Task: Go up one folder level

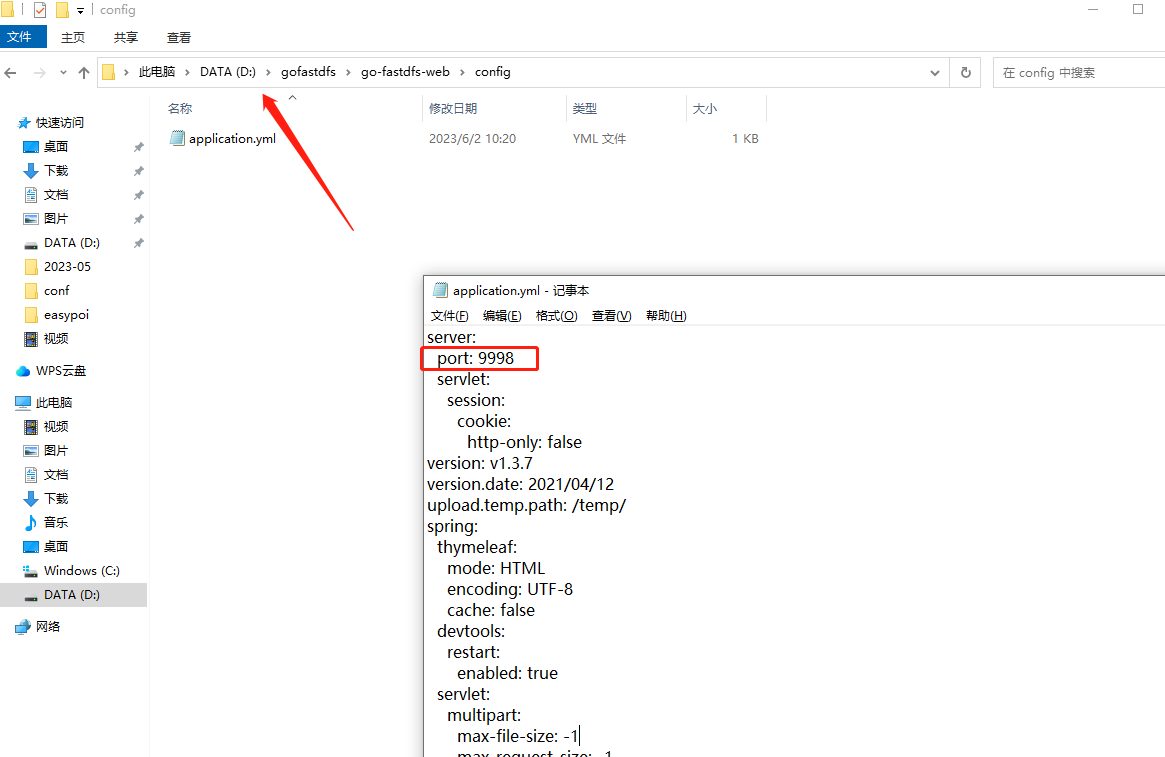Action: click(x=84, y=73)
